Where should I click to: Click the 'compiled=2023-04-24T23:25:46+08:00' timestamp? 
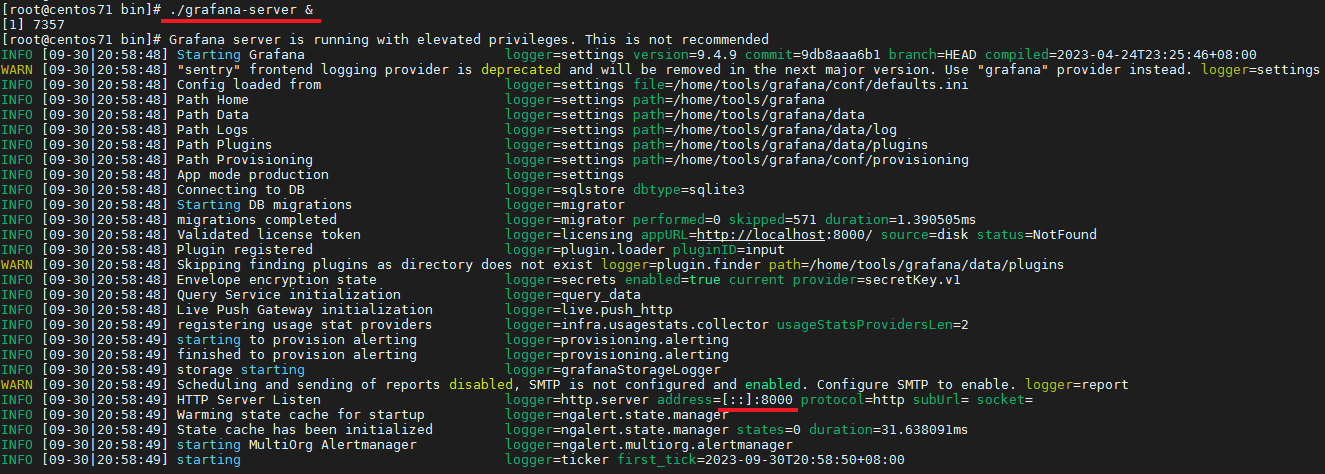[x=1121, y=55]
